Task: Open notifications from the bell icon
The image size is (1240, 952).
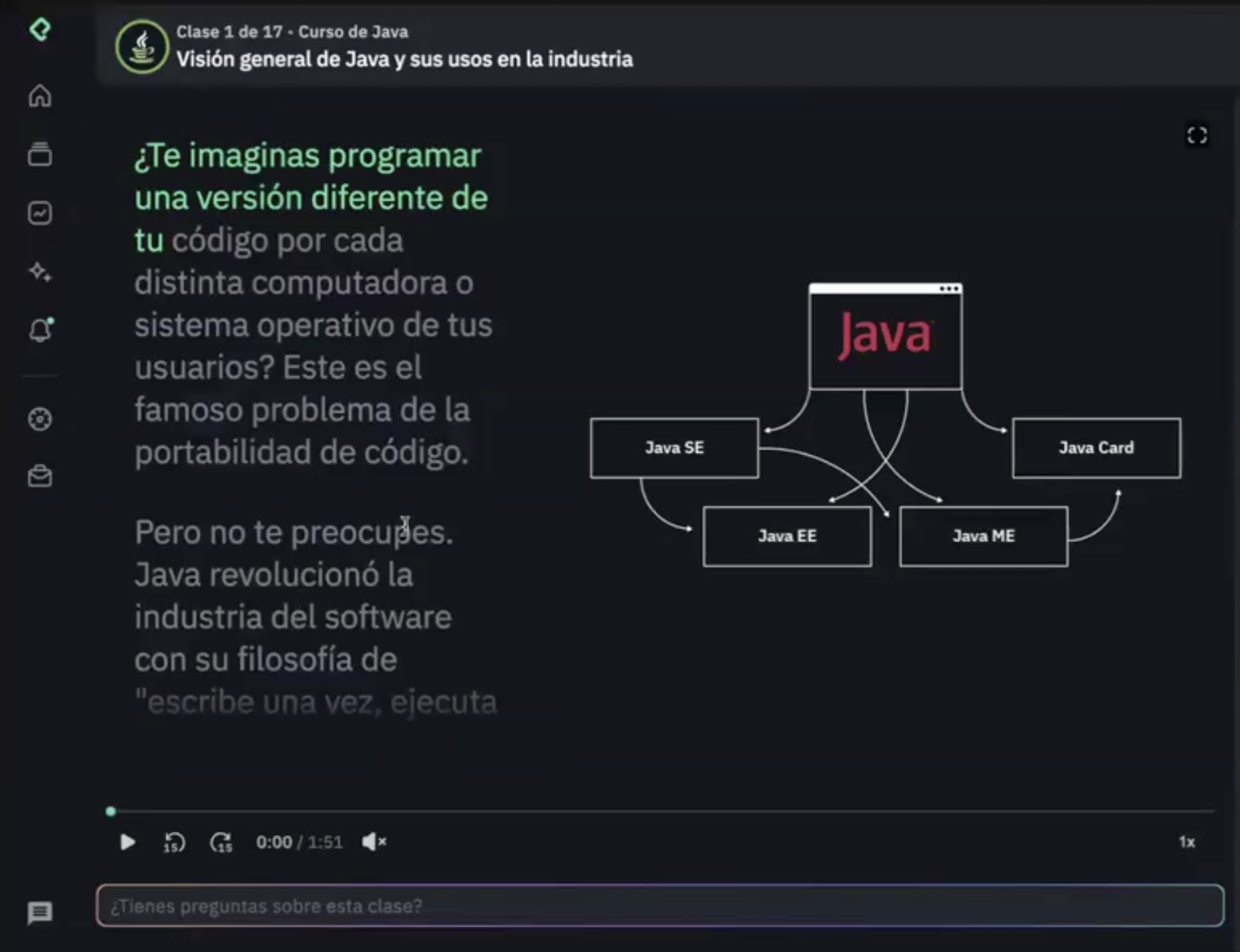Action: (x=40, y=330)
